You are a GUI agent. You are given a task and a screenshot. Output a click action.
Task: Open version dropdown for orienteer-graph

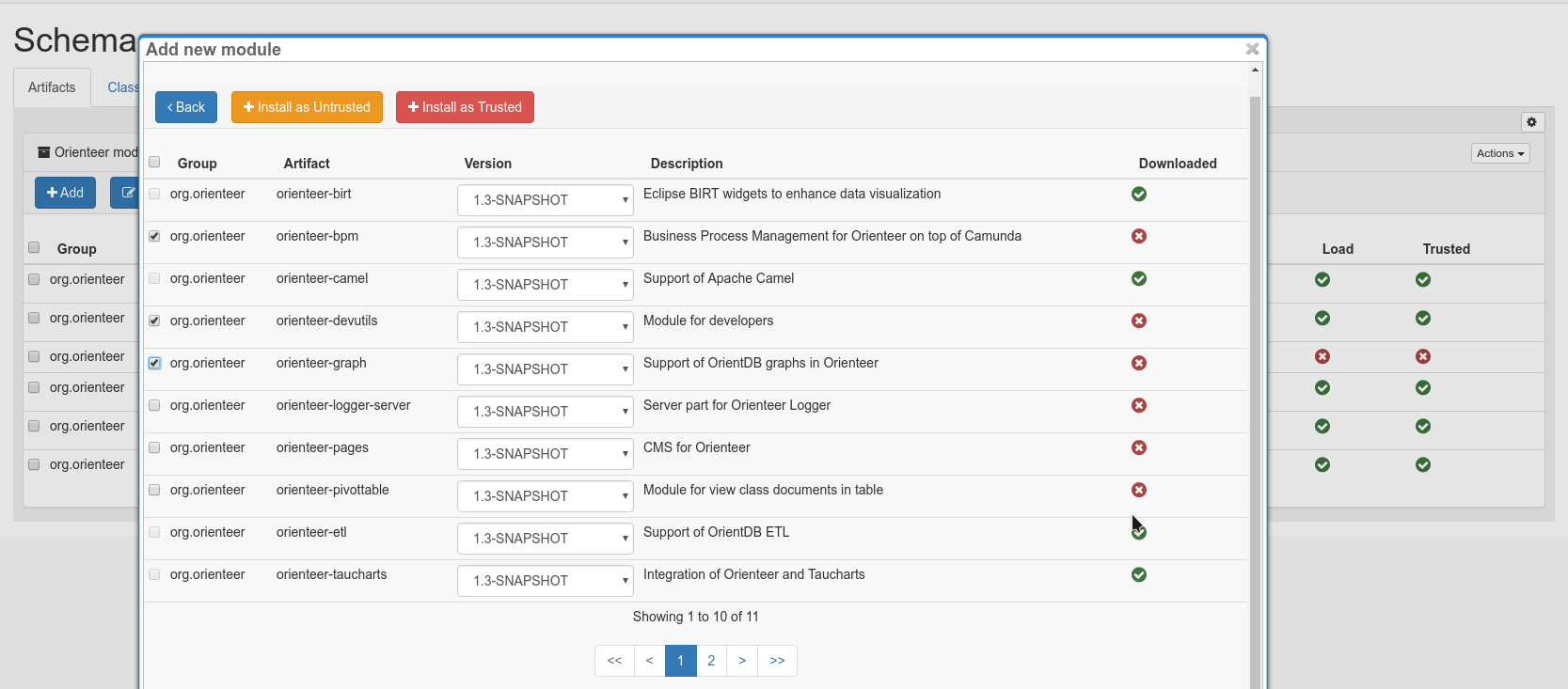546,369
